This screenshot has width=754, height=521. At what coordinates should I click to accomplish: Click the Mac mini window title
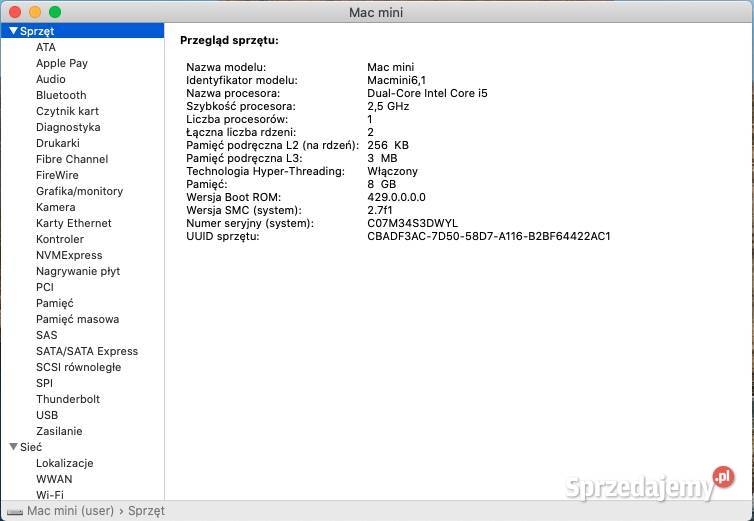pyautogui.click(x=376, y=13)
